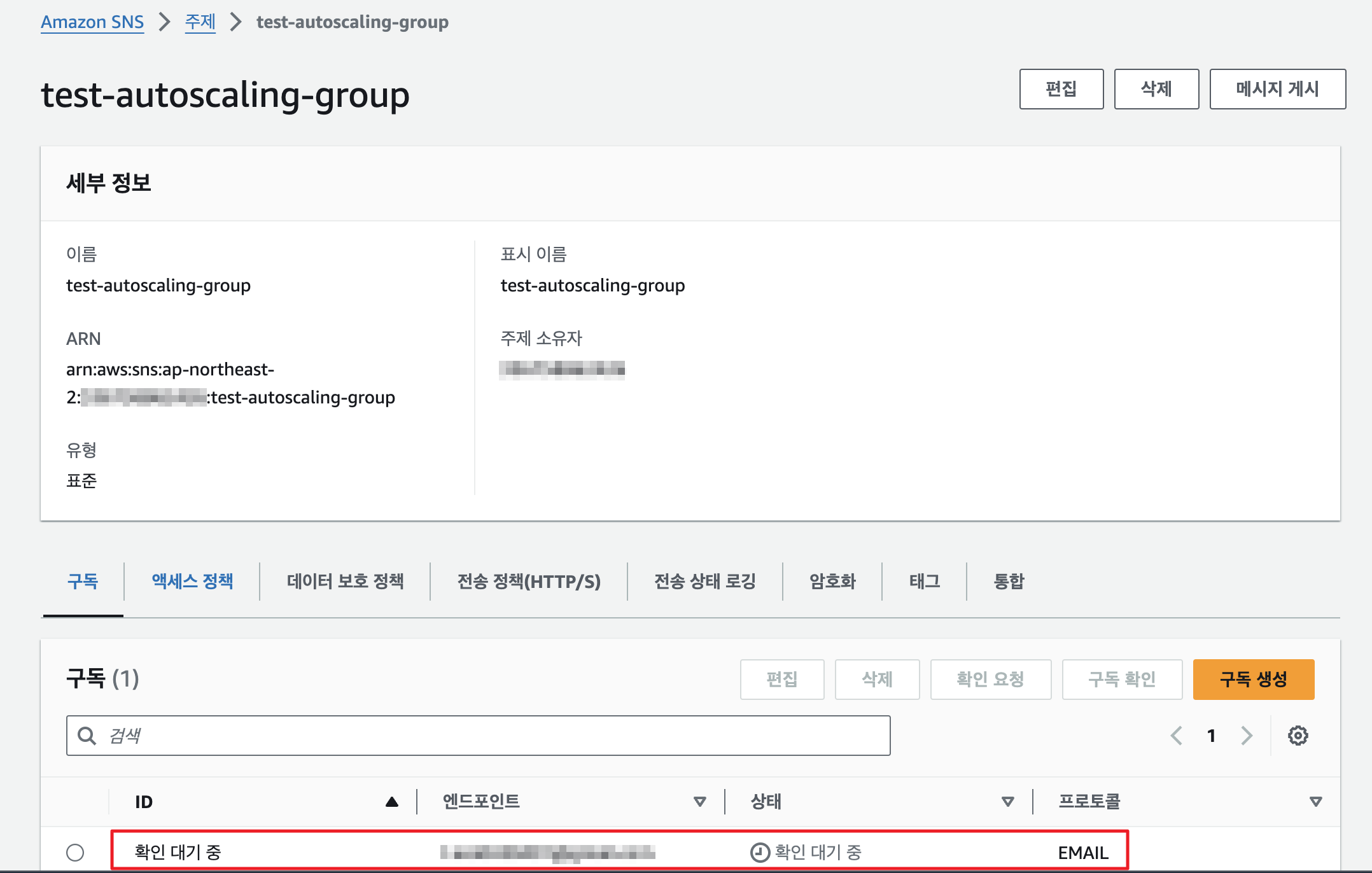Sort by 상태 column arrow
1372x873 pixels.
pos(1007,802)
